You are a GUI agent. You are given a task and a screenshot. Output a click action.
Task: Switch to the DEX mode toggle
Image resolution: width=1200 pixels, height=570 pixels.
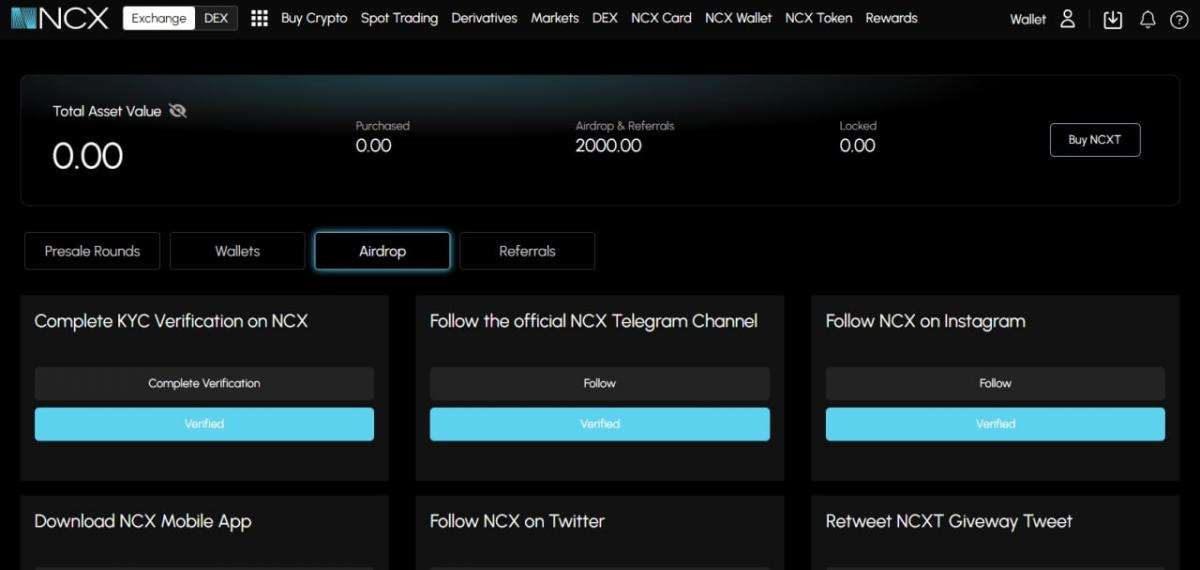pos(216,18)
